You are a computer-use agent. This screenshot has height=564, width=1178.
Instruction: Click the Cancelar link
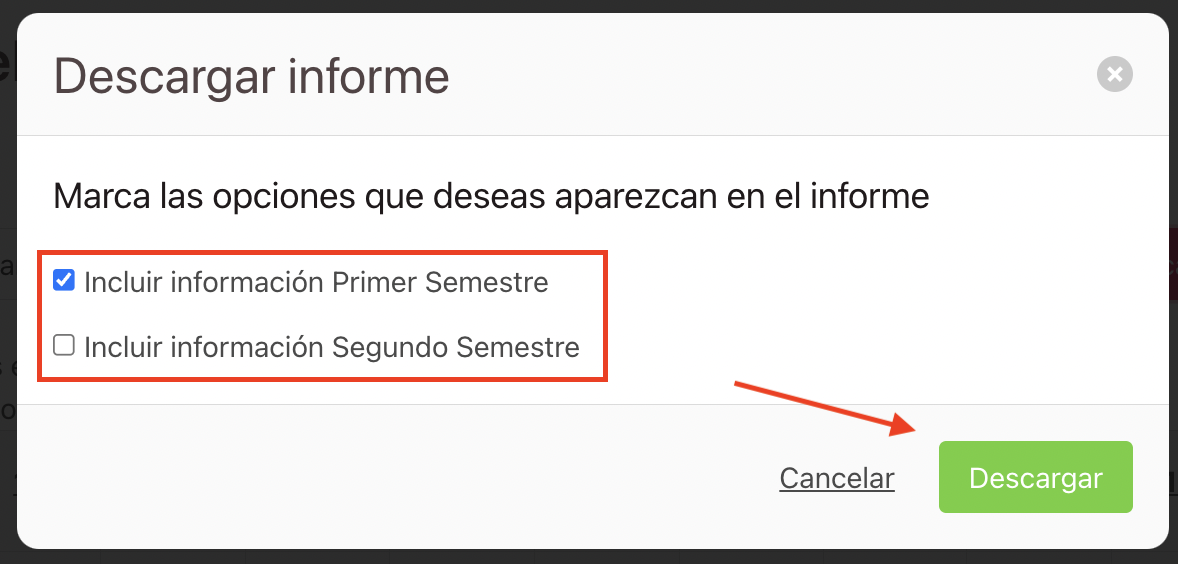point(837,478)
